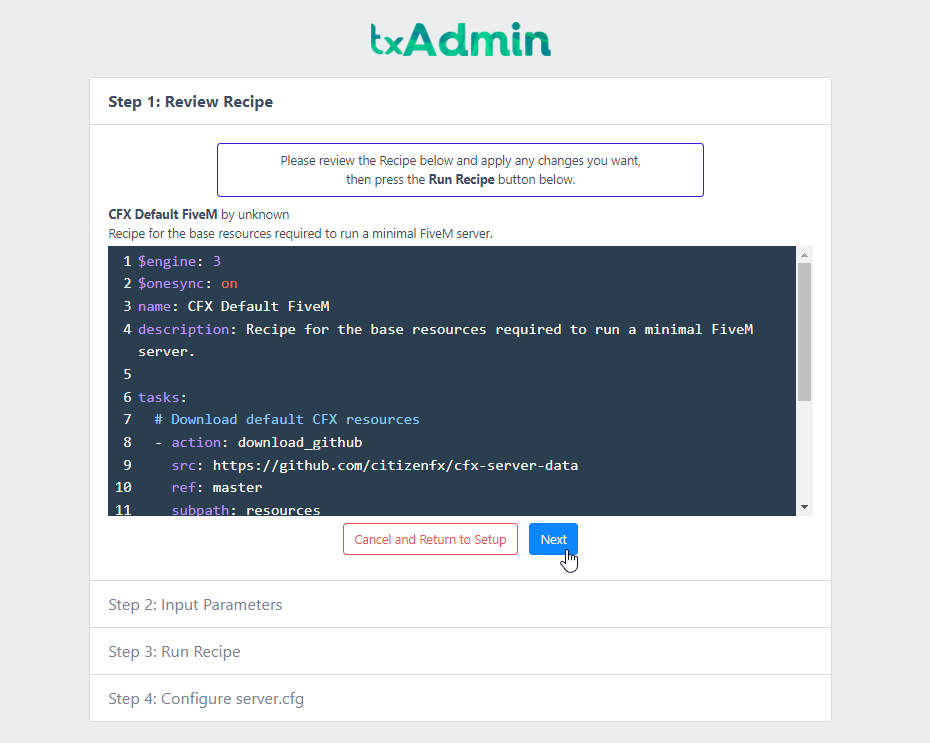Click the 'Please review the Recipe' notice box
This screenshot has height=743, width=930.
pyautogui.click(x=460, y=170)
